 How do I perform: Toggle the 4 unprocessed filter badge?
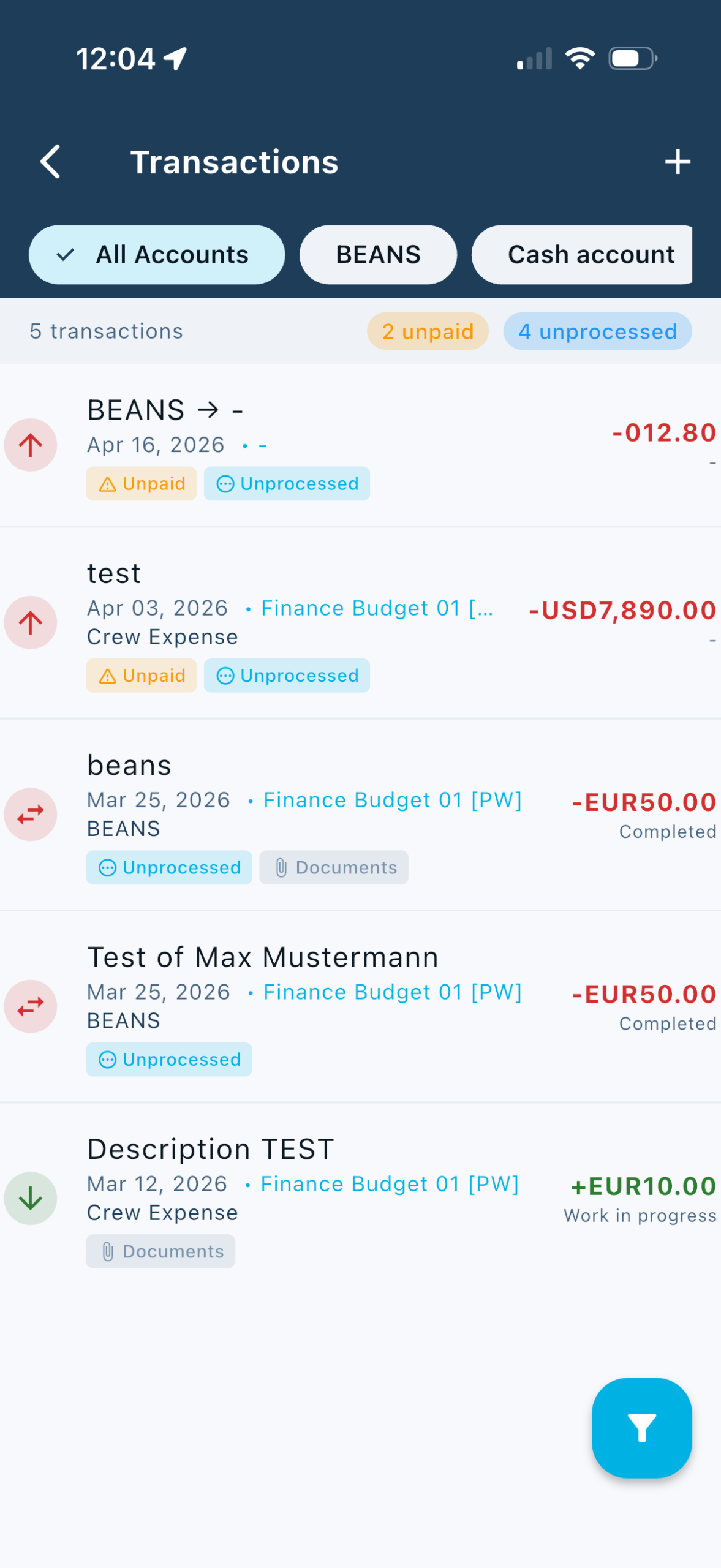pos(597,331)
